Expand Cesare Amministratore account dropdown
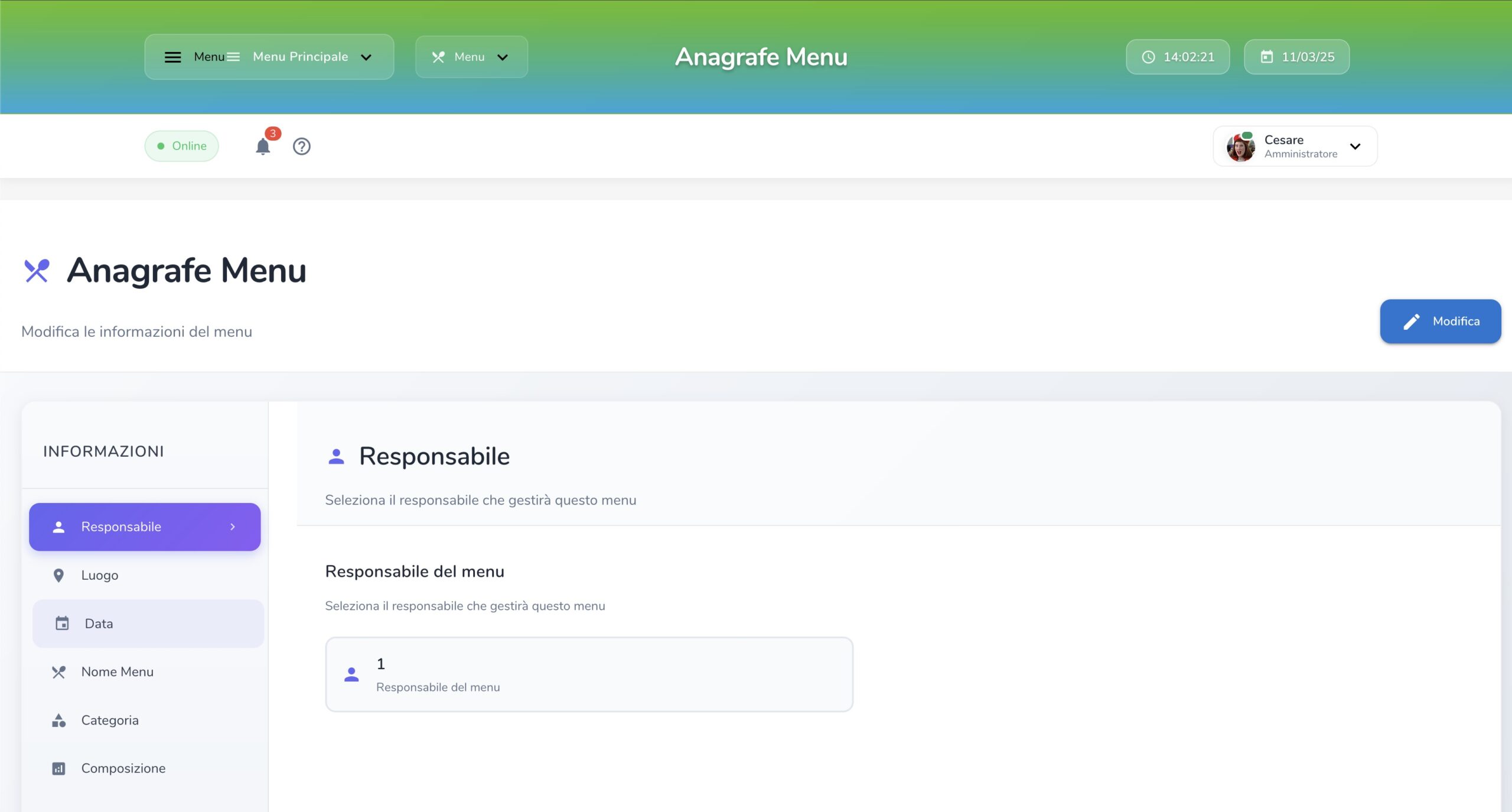Screen dimensions: 1512x812 (1355, 146)
